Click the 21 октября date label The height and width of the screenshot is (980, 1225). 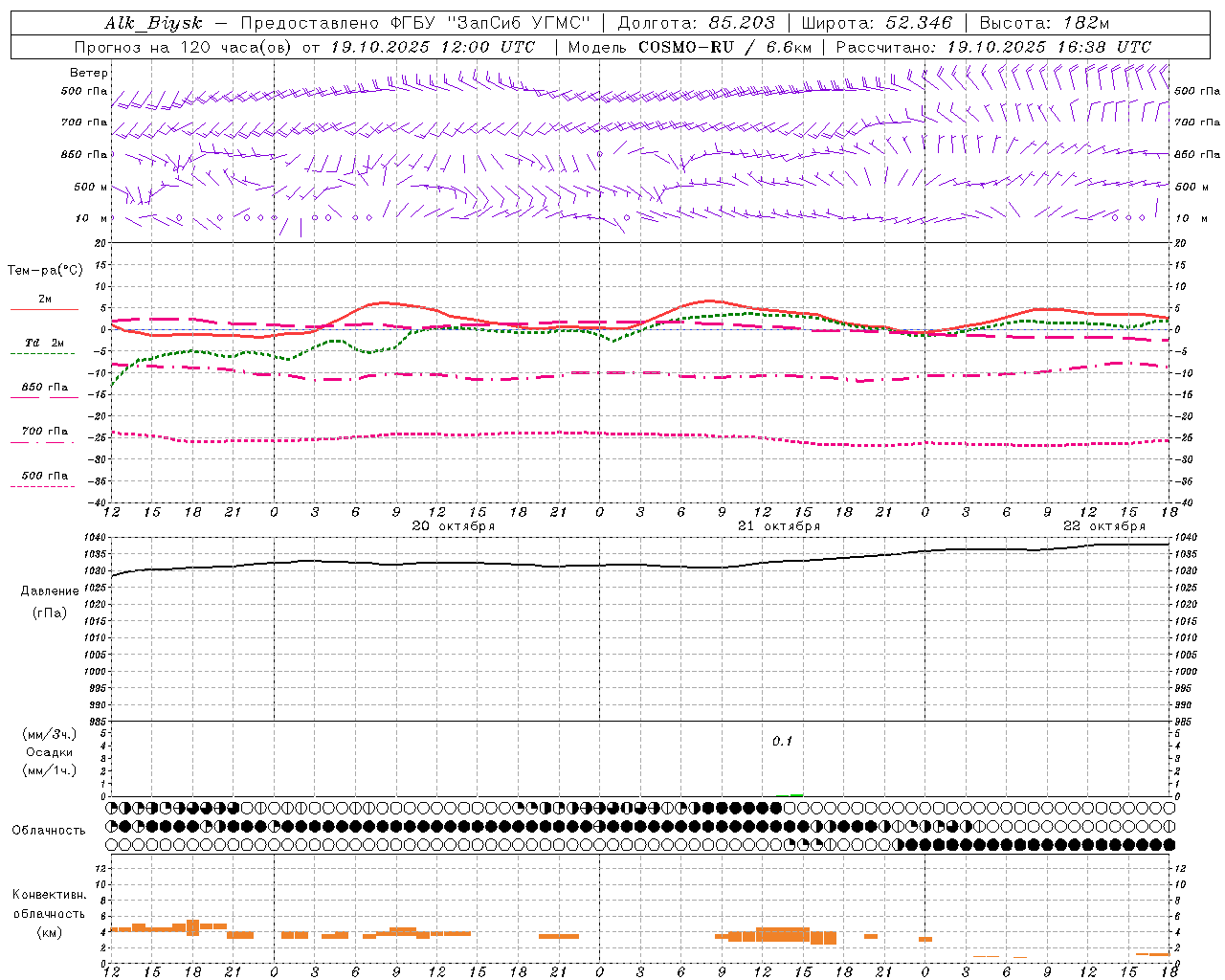click(x=779, y=526)
